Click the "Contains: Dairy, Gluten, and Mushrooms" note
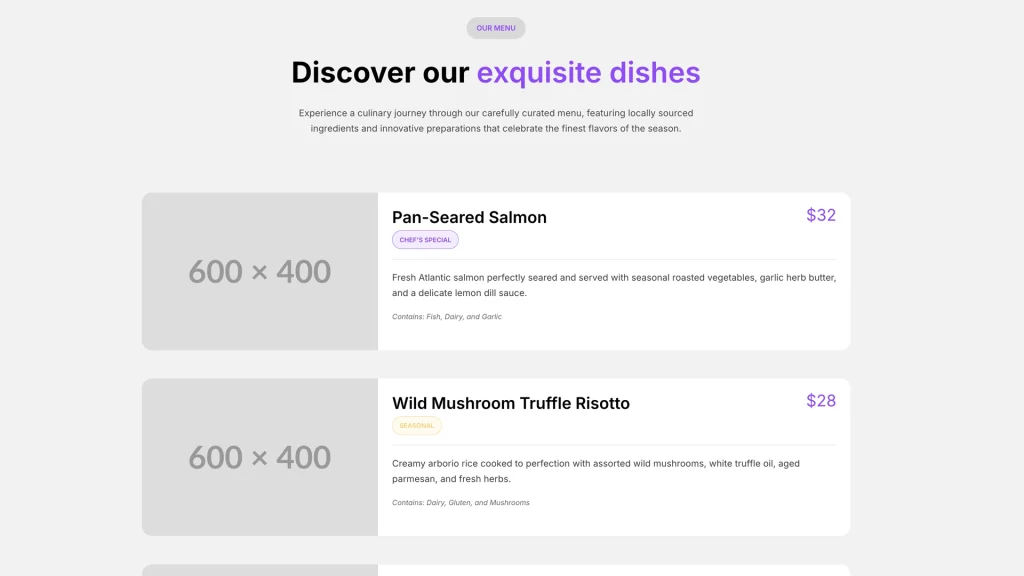 point(461,503)
